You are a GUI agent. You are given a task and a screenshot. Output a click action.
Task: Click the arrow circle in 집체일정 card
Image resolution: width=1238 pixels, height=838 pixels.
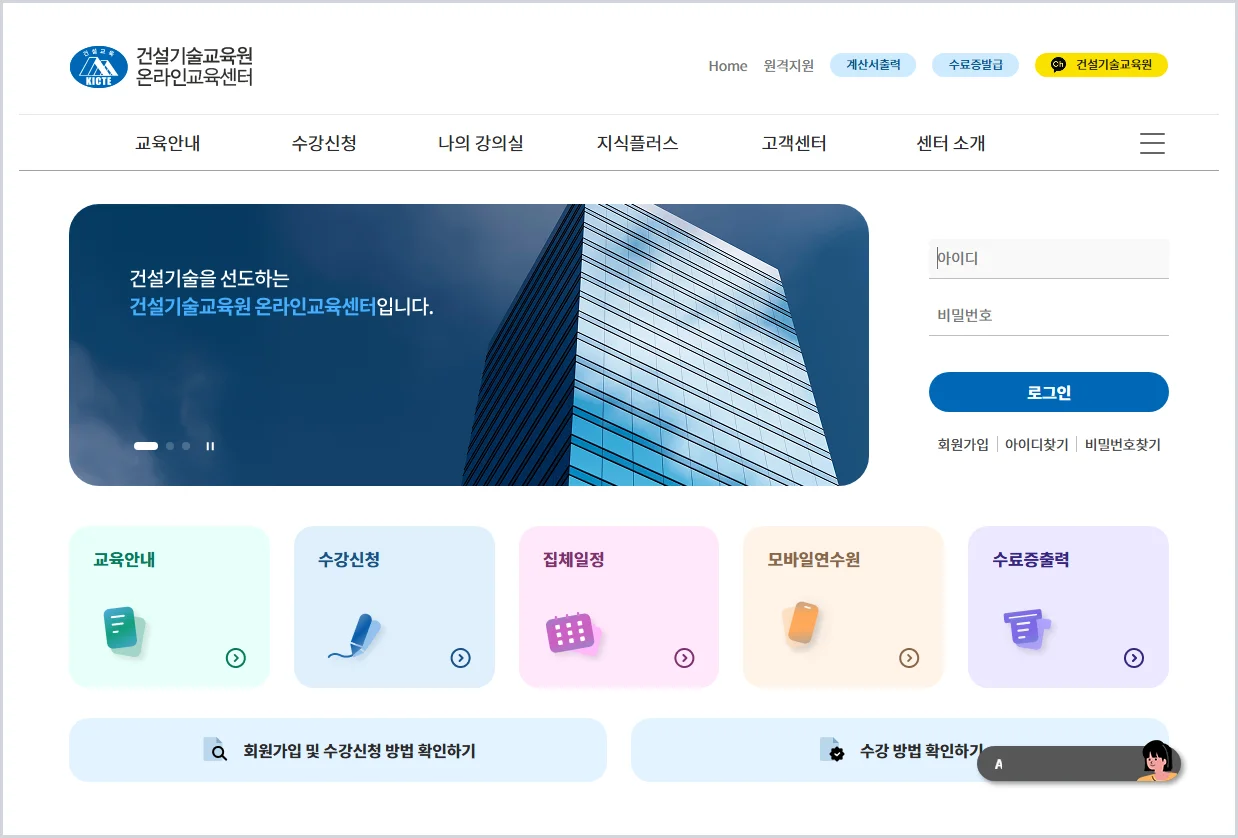point(684,658)
